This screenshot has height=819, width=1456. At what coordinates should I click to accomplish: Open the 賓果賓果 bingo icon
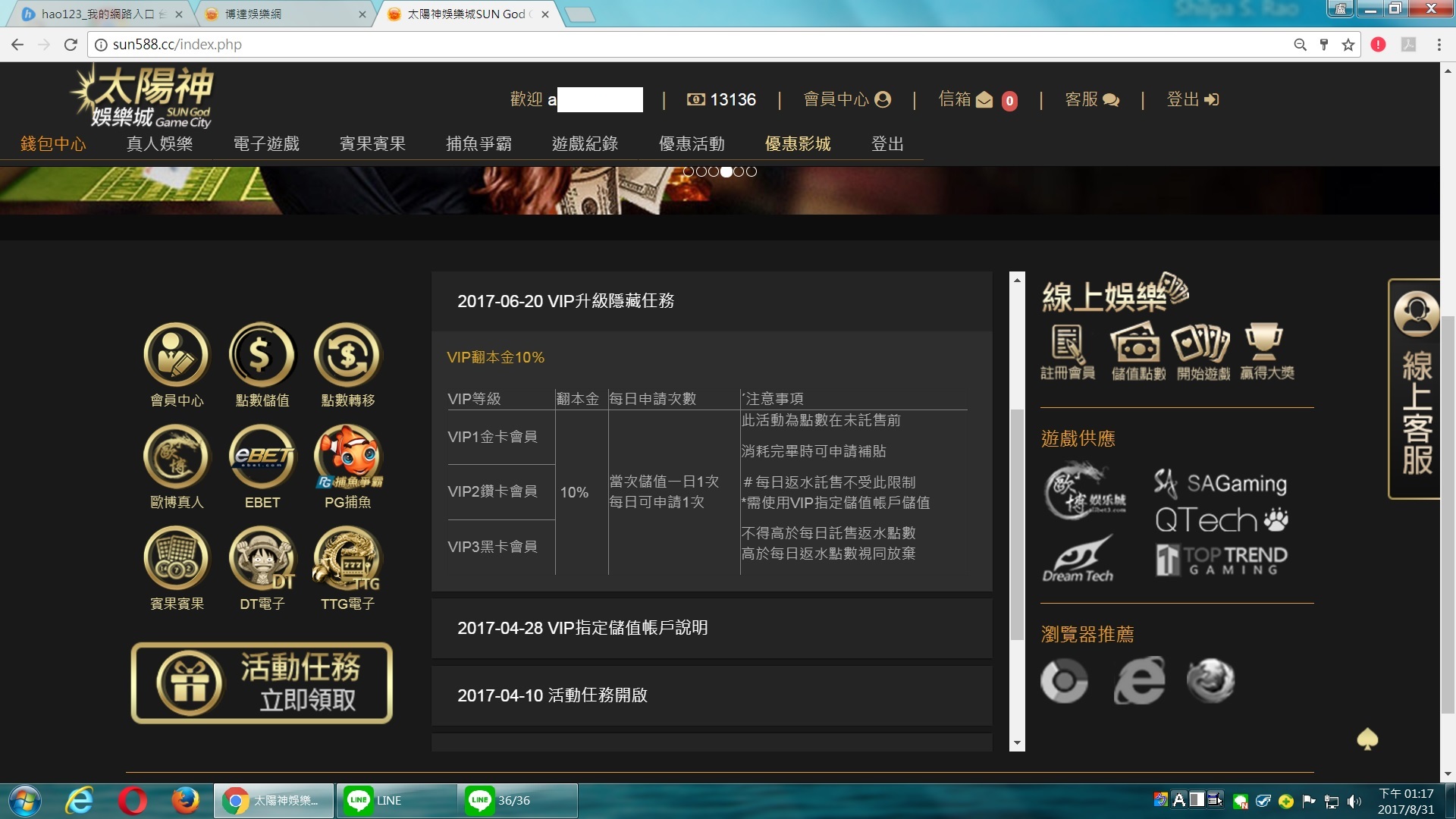click(x=177, y=559)
